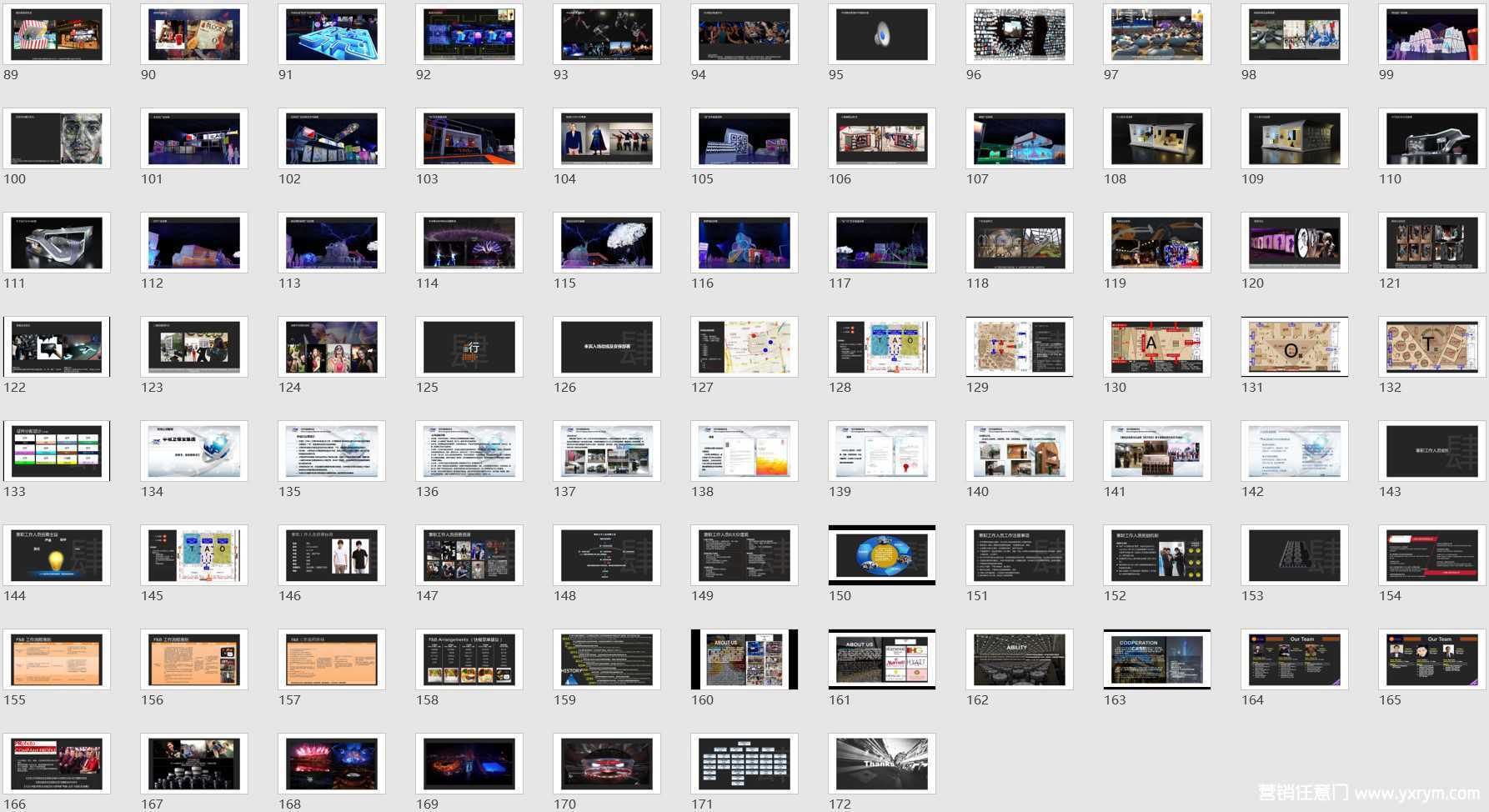
Task: Select slide 163 titled COOPERATION
Action: [1156, 659]
